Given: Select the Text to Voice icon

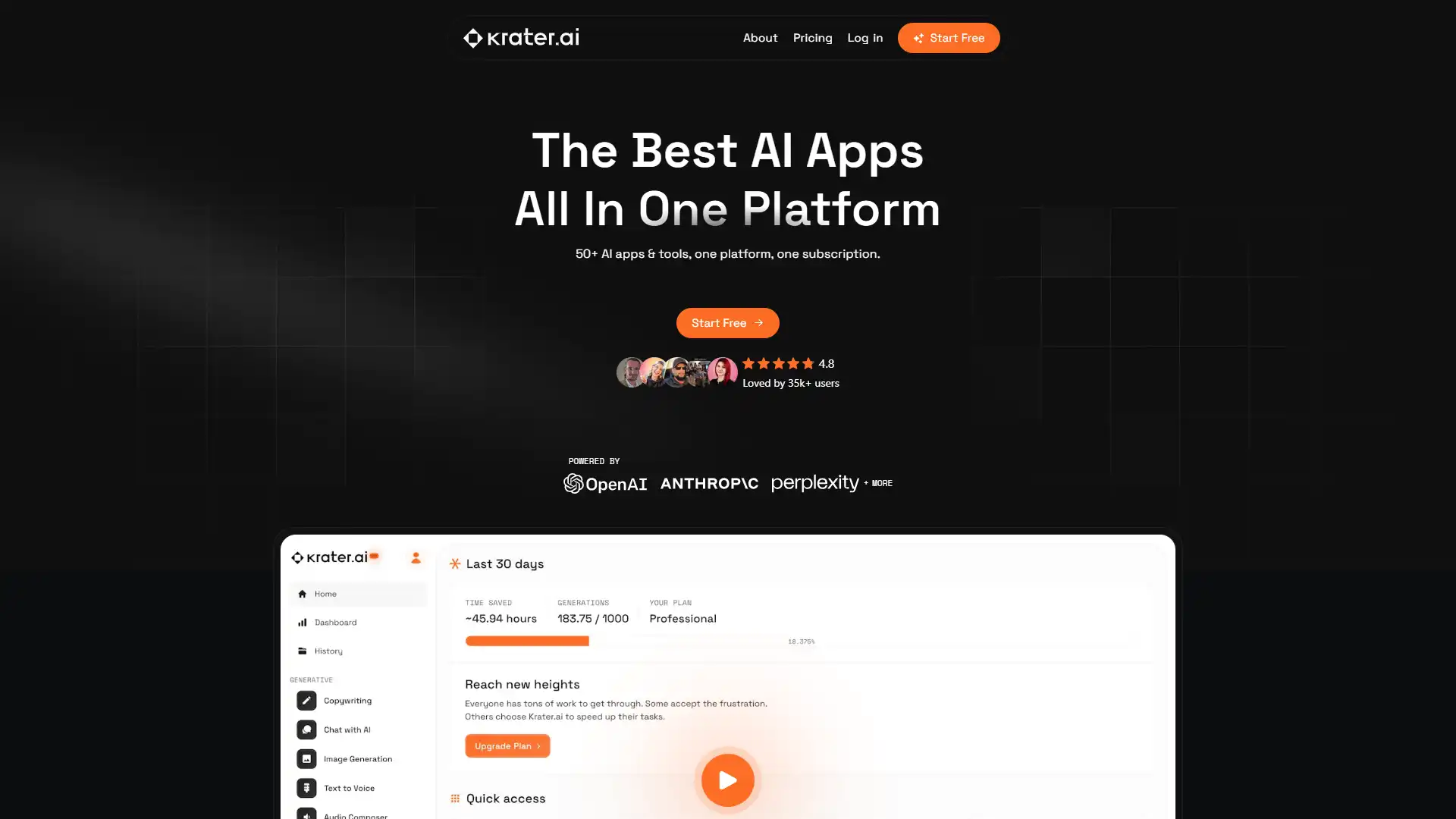Looking at the screenshot, I should (306, 787).
